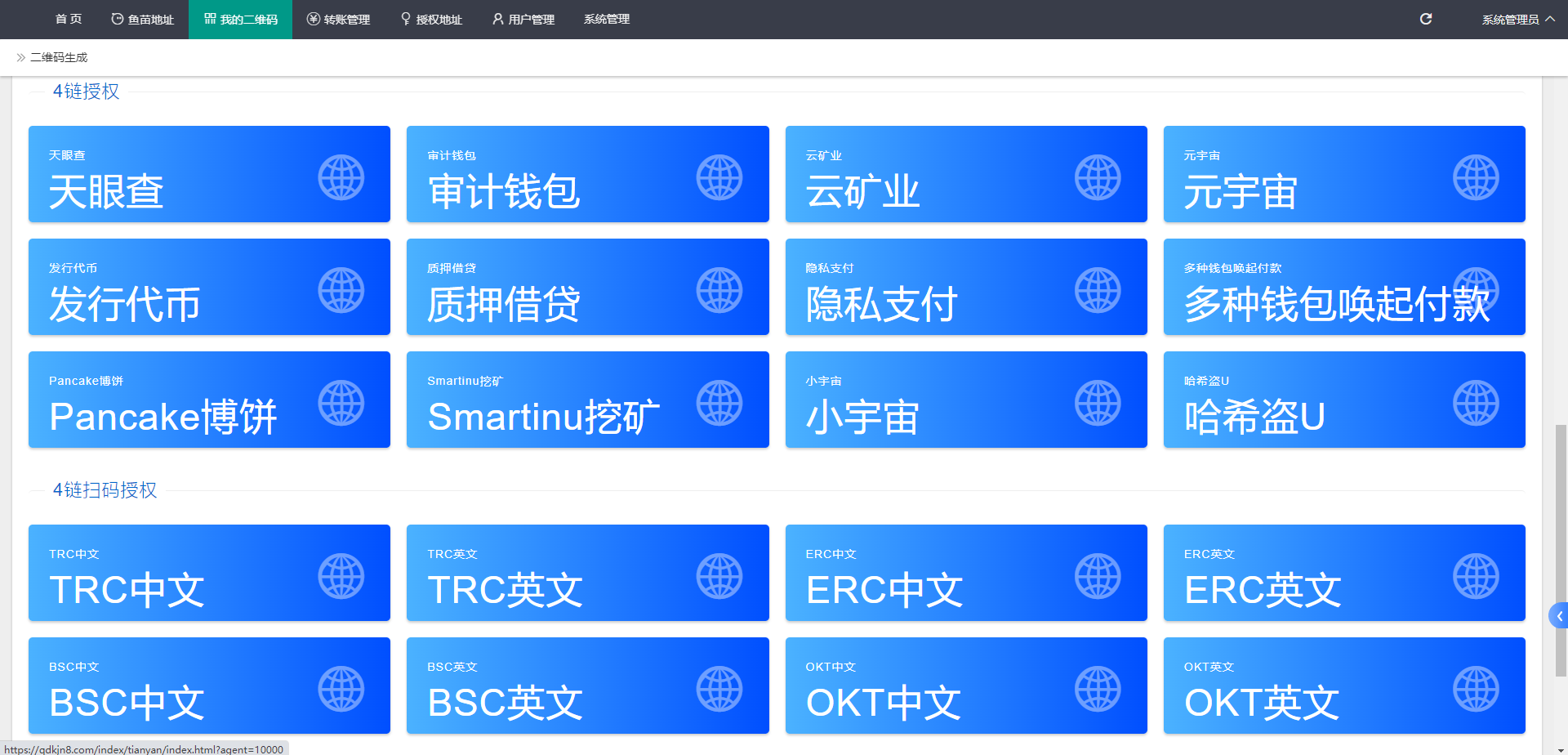Click the globe icon on TRC中文 card
1568x755 pixels.
(341, 576)
